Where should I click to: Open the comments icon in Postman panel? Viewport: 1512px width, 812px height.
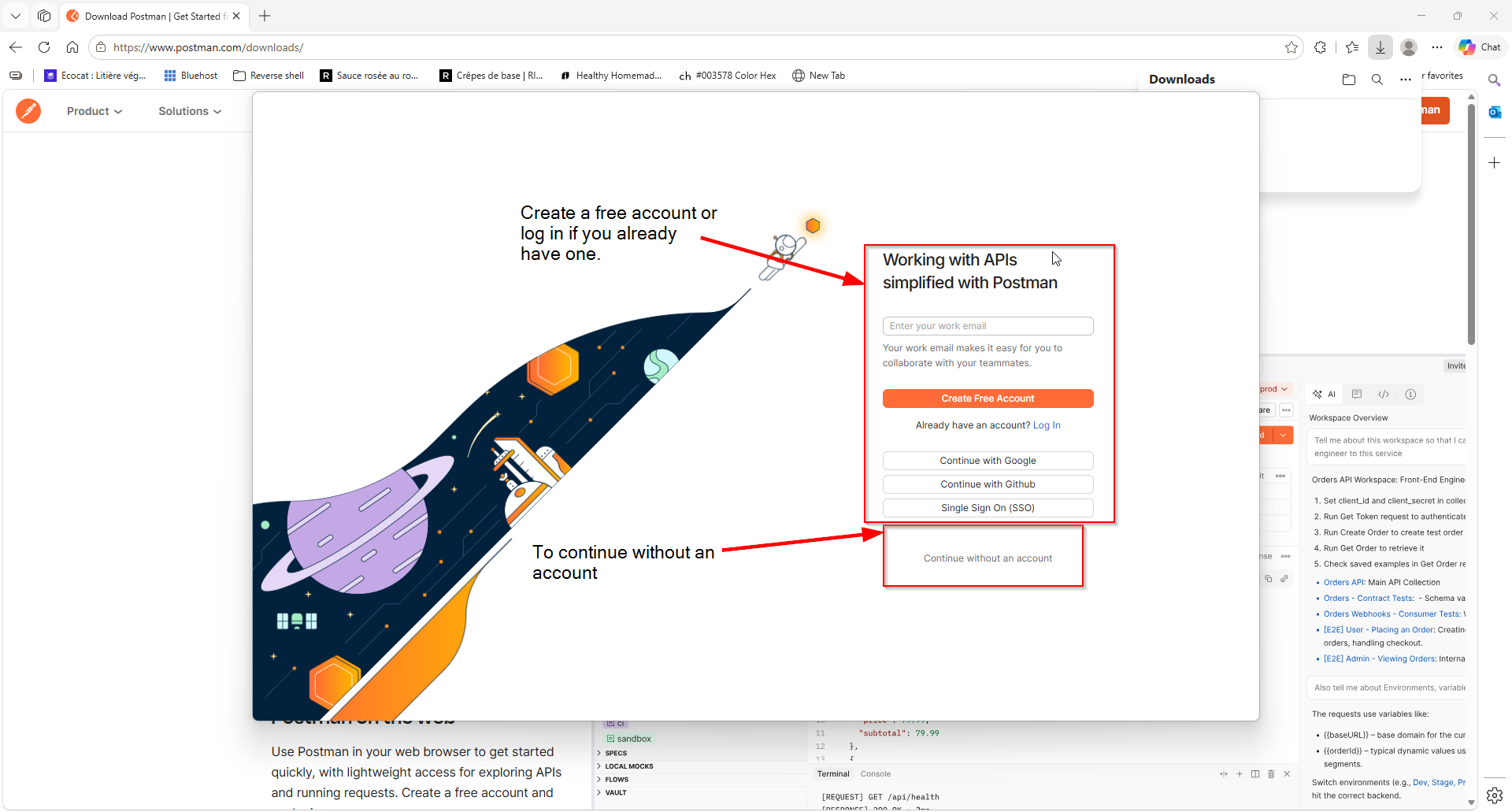click(x=1357, y=394)
